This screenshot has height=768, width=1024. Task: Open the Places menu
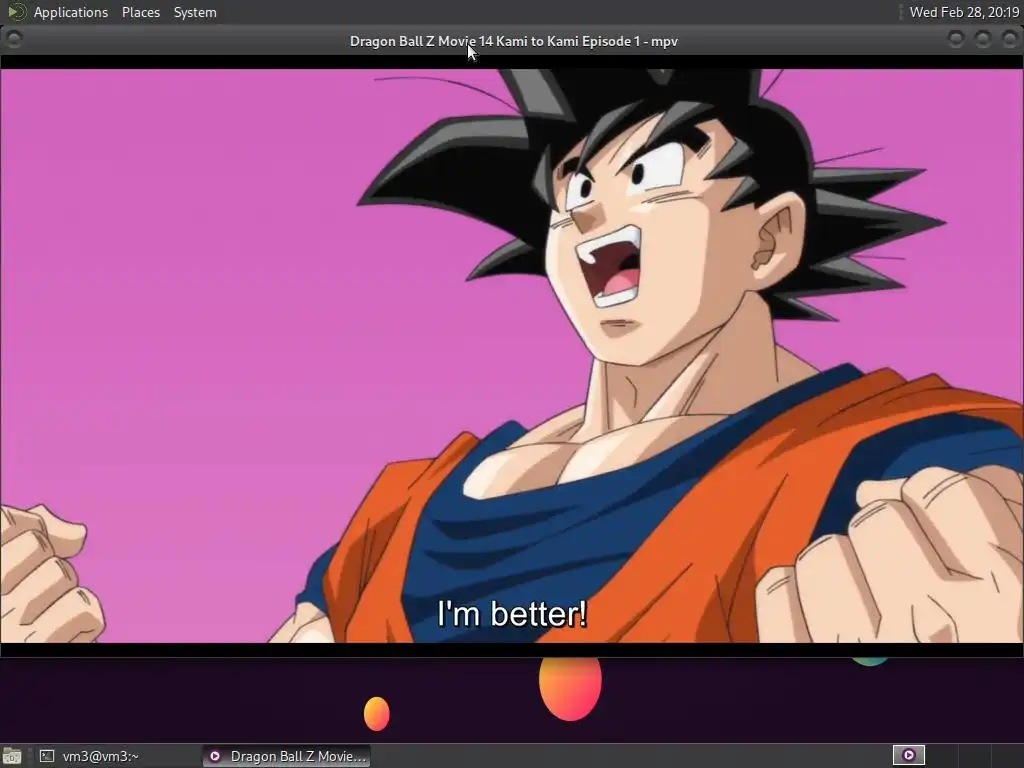(x=140, y=12)
